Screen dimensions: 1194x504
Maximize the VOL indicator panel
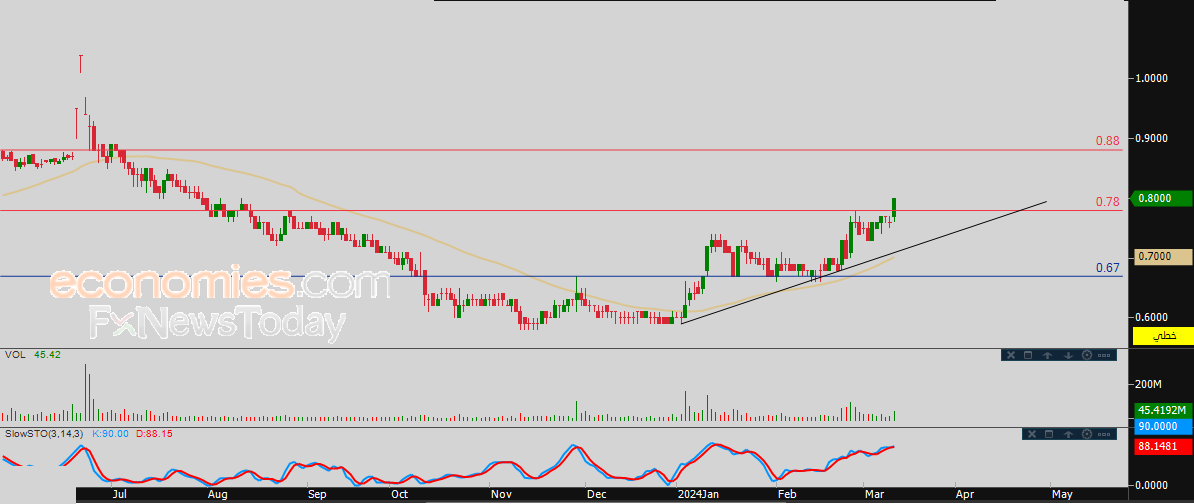pos(1028,355)
